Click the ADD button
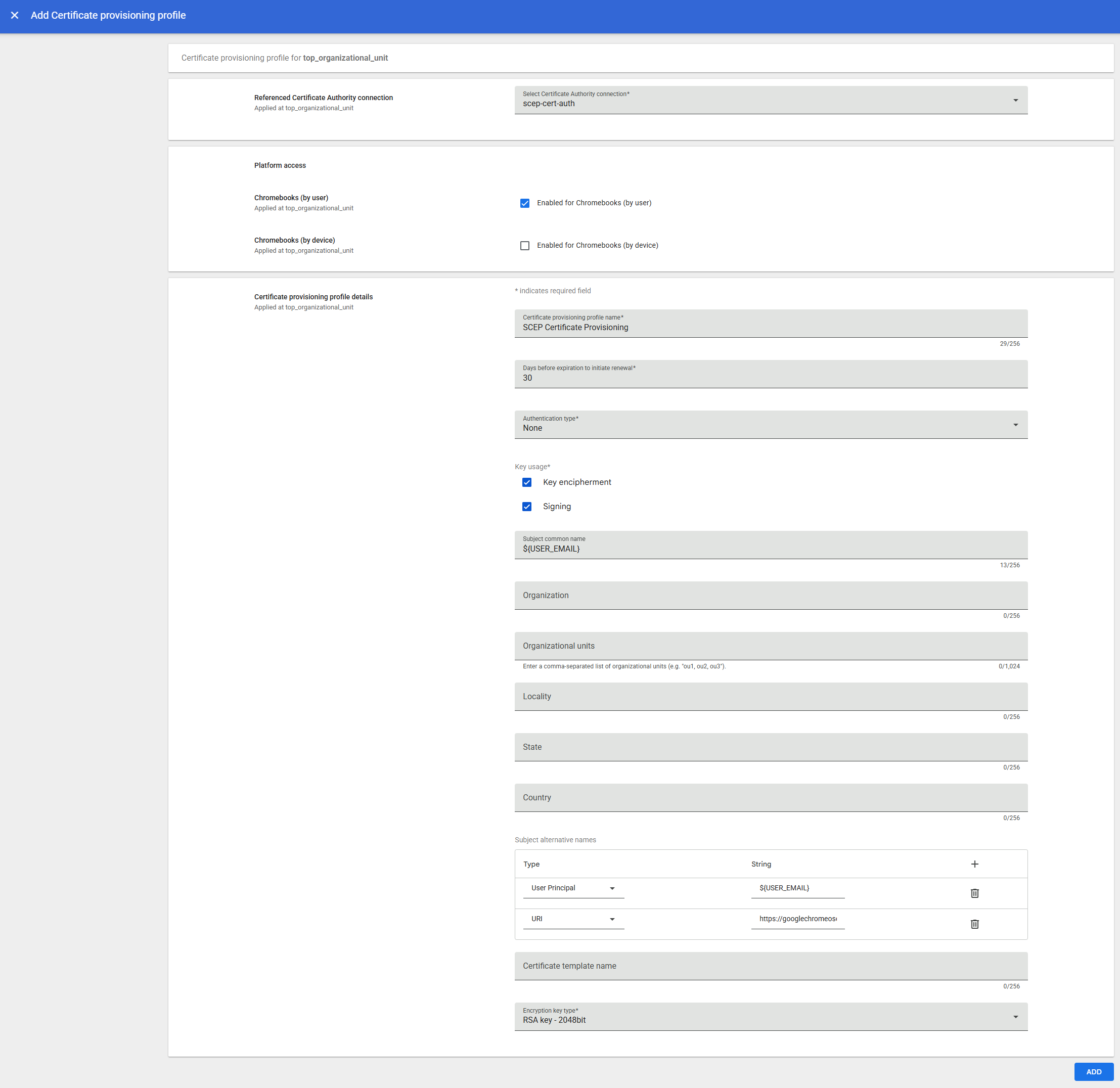The image size is (1120, 1088). [1093, 1071]
